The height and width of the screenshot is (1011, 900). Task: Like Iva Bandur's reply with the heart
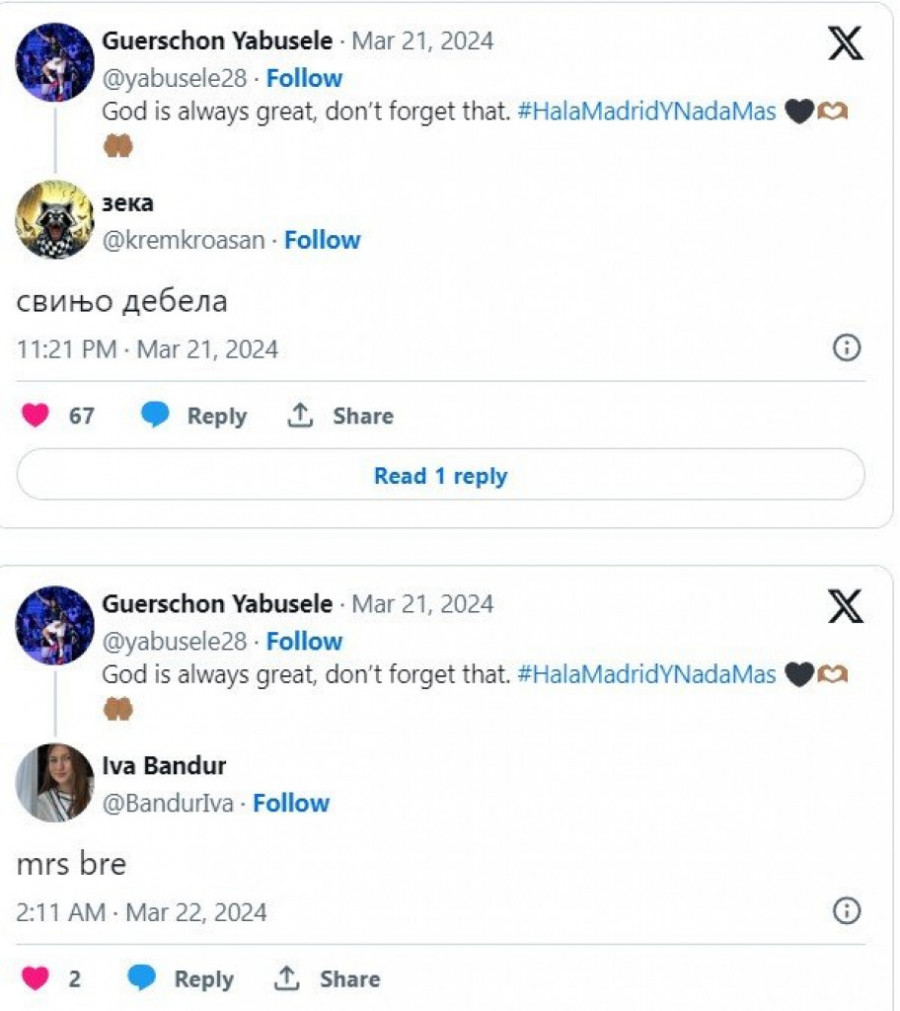[36, 979]
